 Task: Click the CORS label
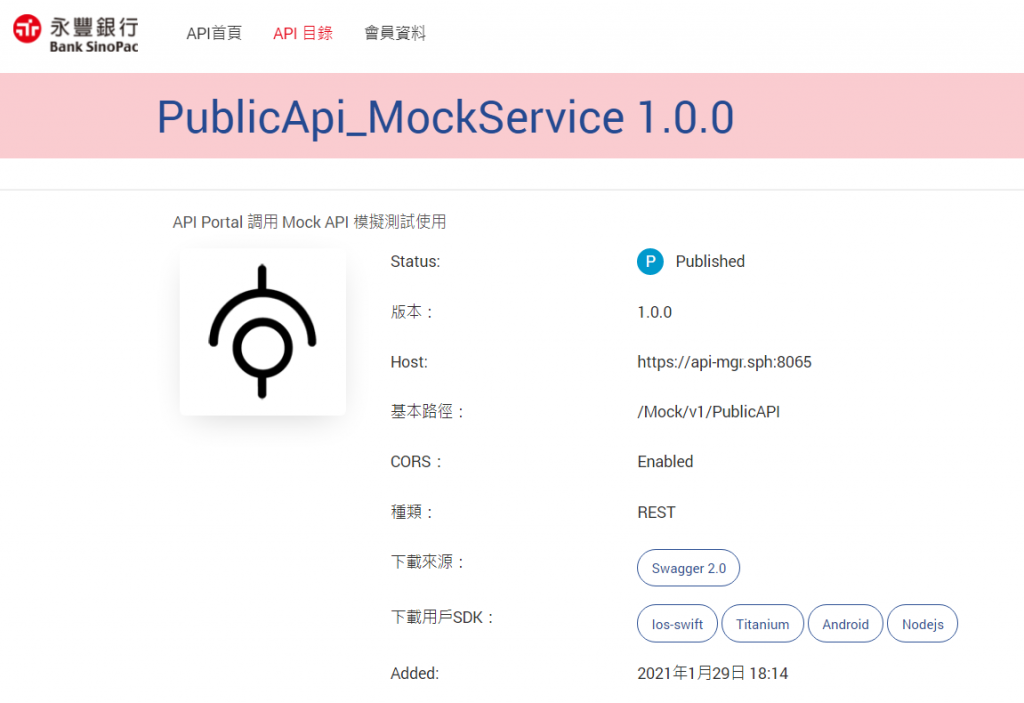tap(416, 461)
